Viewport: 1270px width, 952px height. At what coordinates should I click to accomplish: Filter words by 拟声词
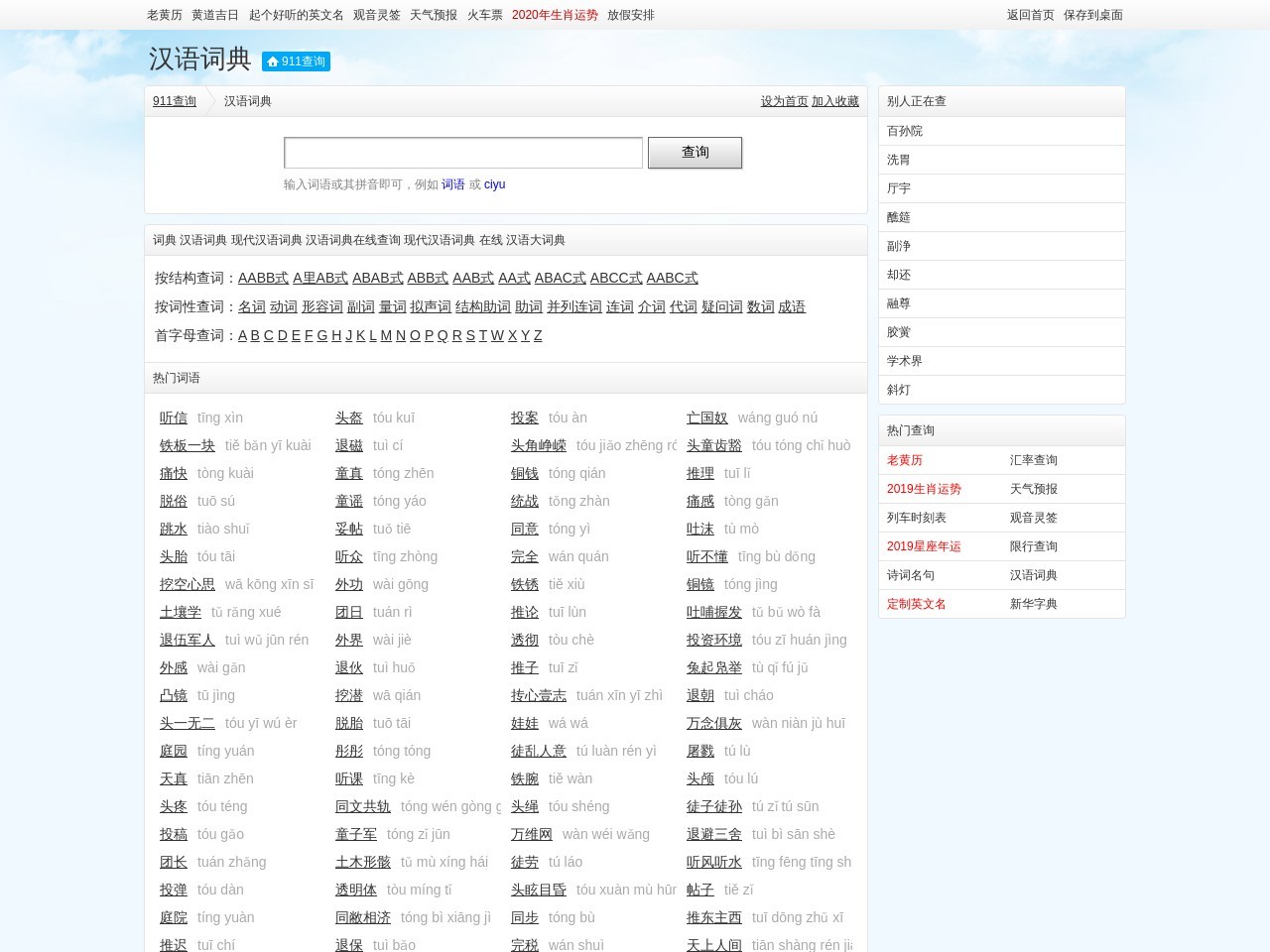point(431,306)
